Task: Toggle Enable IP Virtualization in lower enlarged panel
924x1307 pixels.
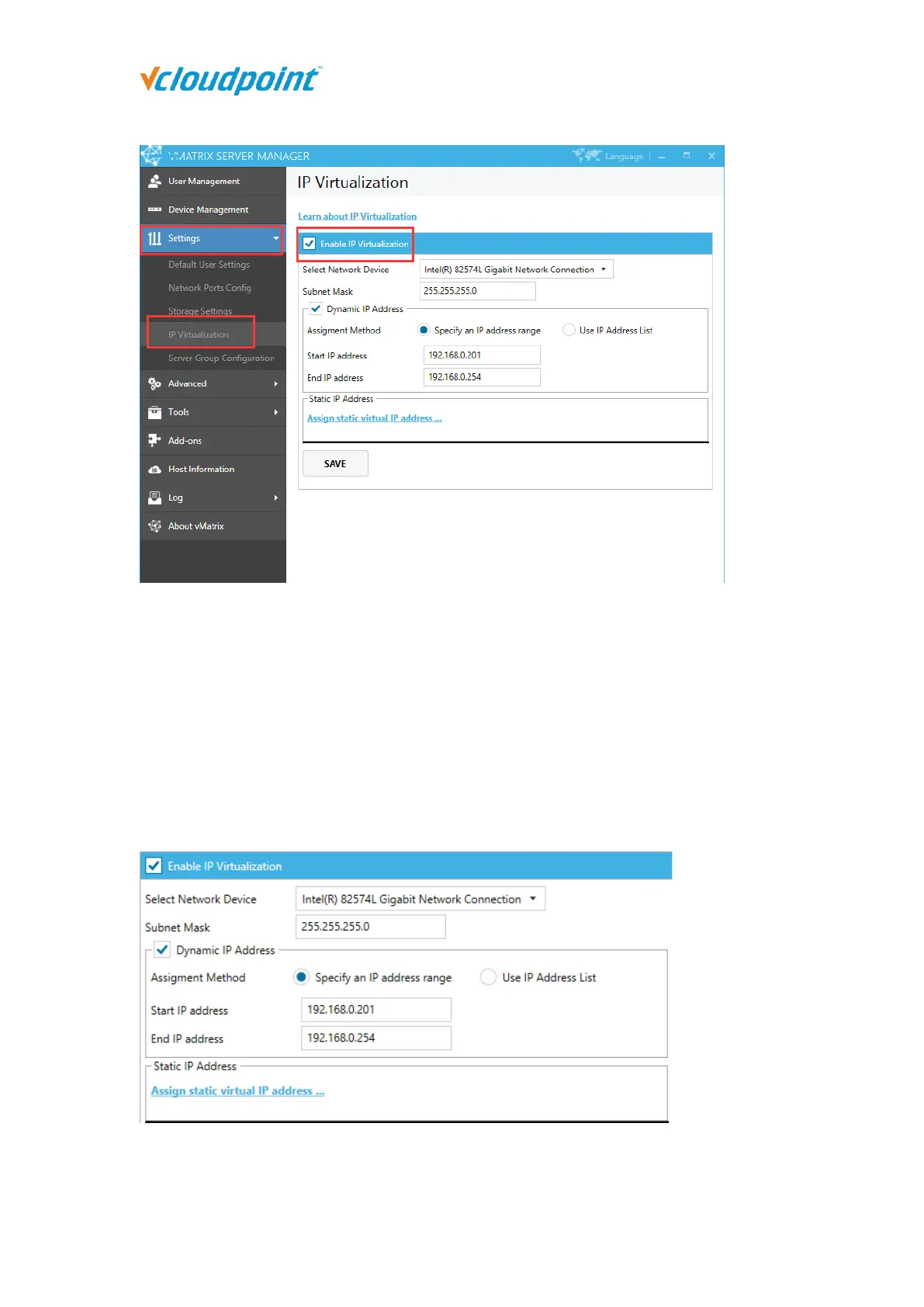Action: [x=154, y=866]
